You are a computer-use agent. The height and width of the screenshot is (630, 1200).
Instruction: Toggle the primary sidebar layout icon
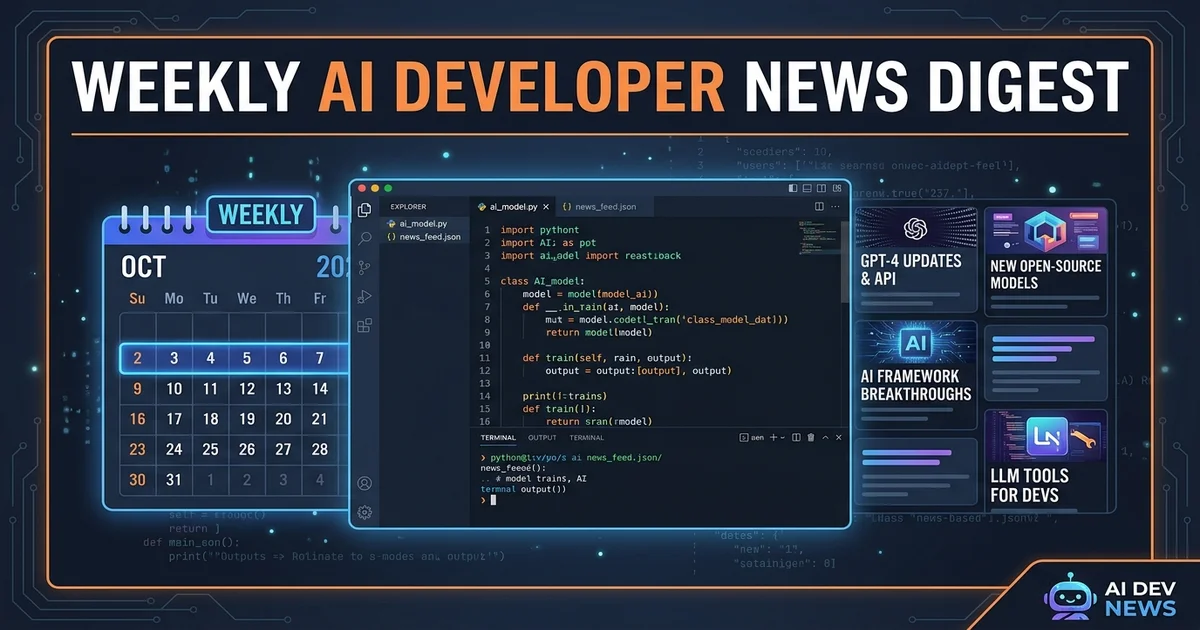[x=793, y=188]
